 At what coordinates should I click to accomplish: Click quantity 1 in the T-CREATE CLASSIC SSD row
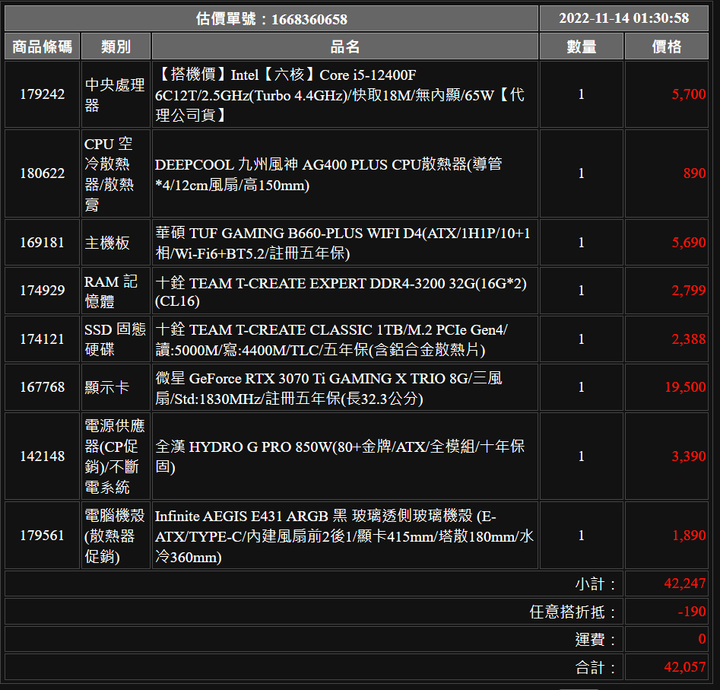pos(581,339)
